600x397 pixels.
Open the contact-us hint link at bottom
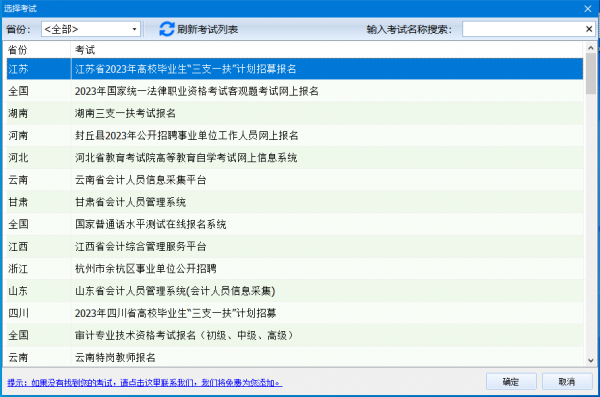tap(145, 382)
